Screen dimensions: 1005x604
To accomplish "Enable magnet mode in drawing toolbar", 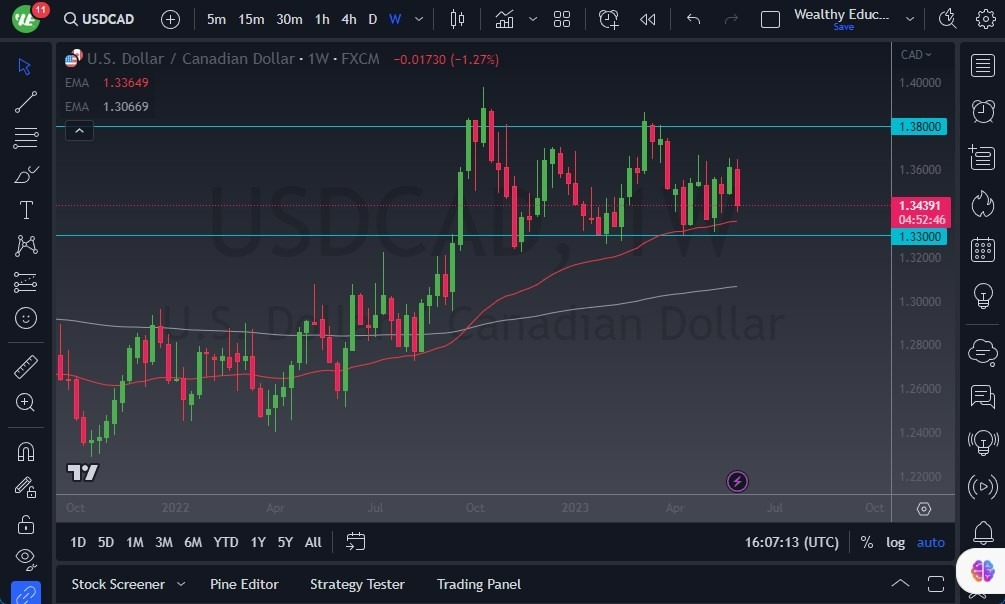I will click(25, 450).
